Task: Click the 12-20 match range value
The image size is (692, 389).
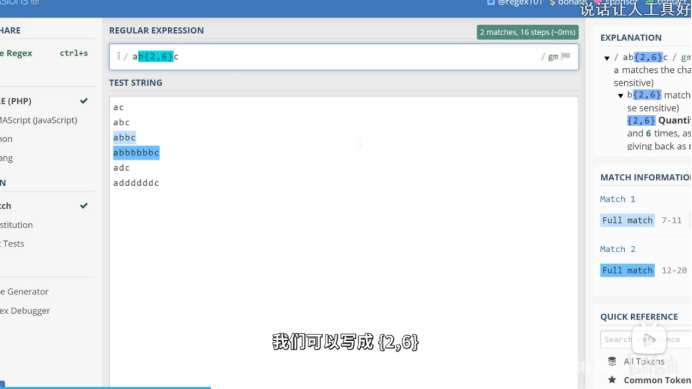Action: (x=674, y=270)
